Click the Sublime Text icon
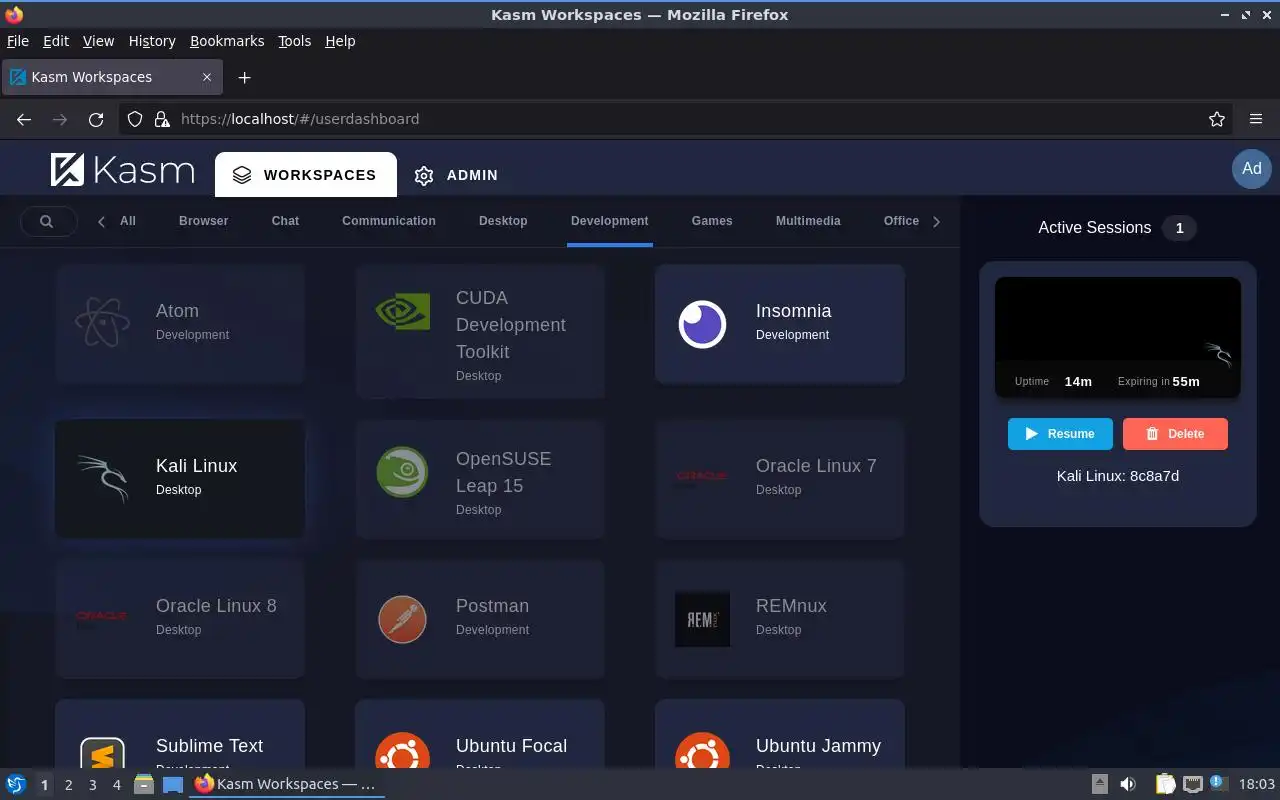The height and width of the screenshot is (800, 1280). [102, 754]
